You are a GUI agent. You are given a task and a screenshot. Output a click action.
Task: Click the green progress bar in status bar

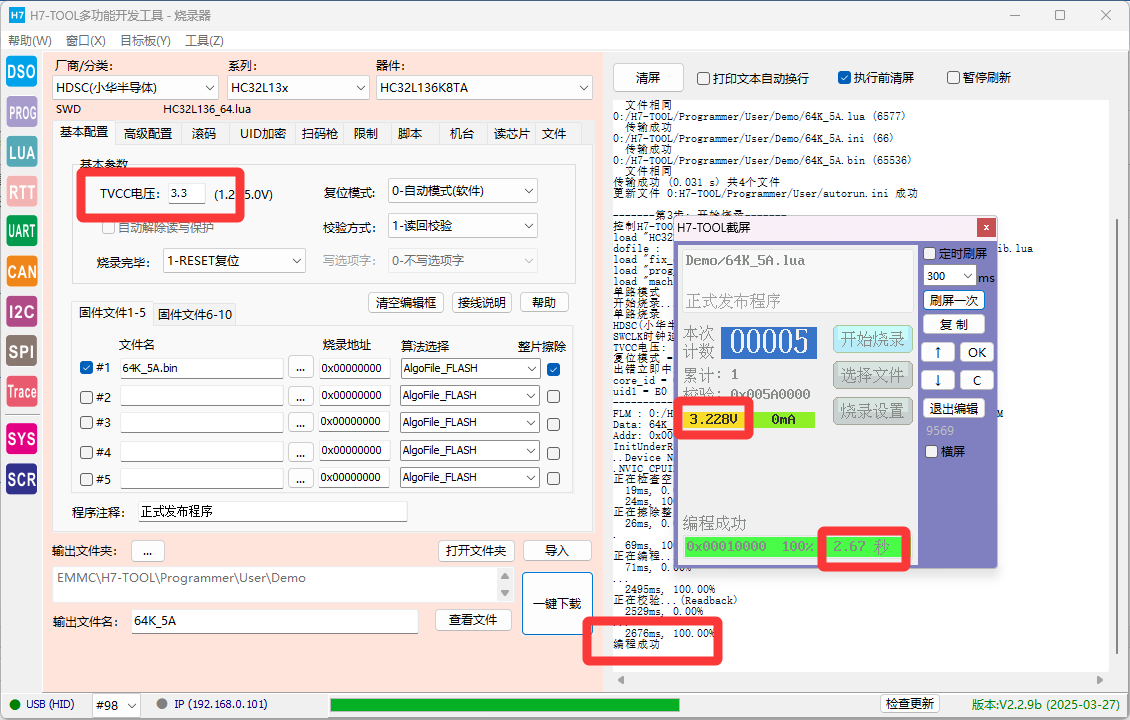tap(504, 704)
